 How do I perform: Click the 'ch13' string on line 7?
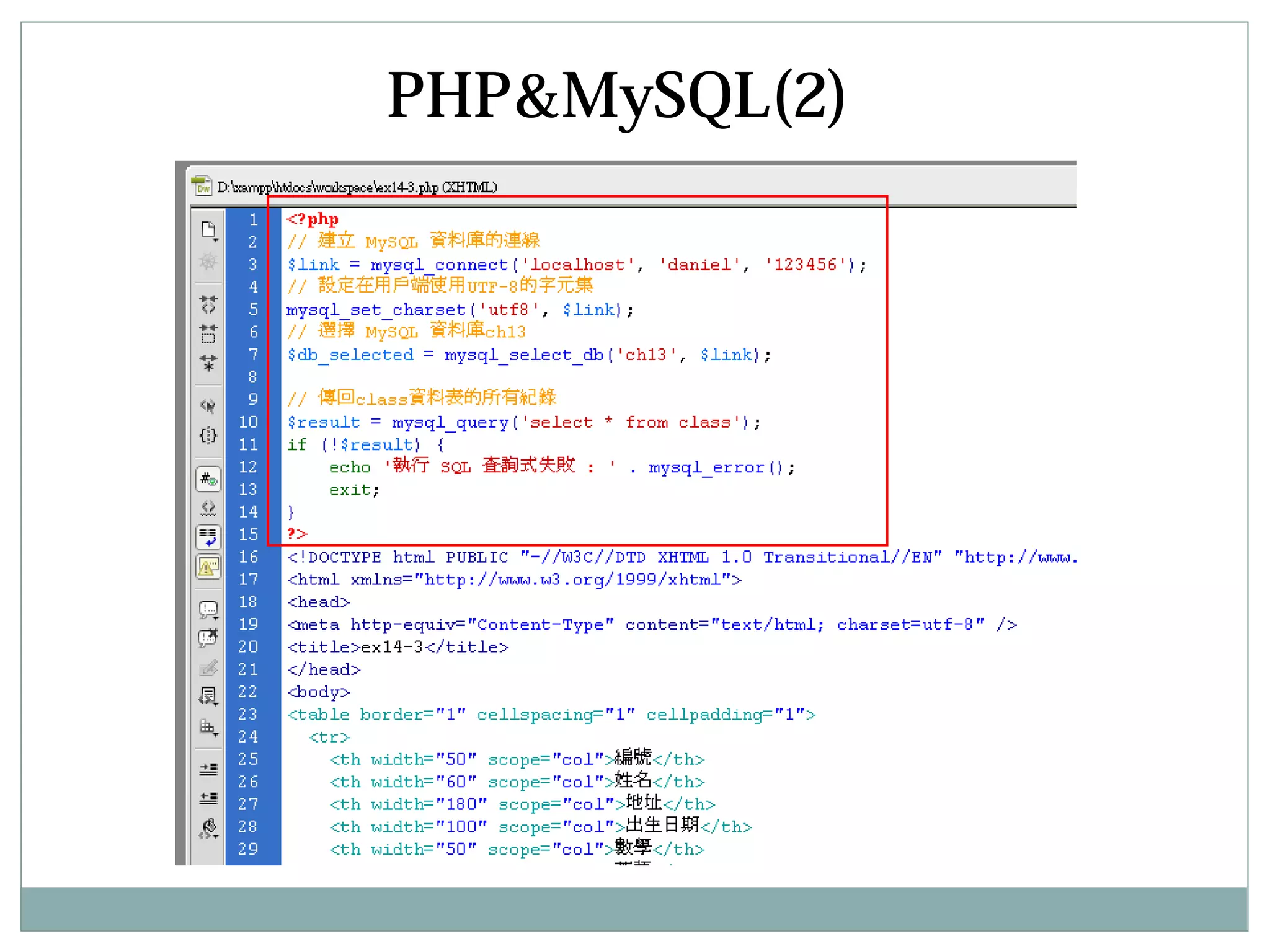[x=646, y=355]
